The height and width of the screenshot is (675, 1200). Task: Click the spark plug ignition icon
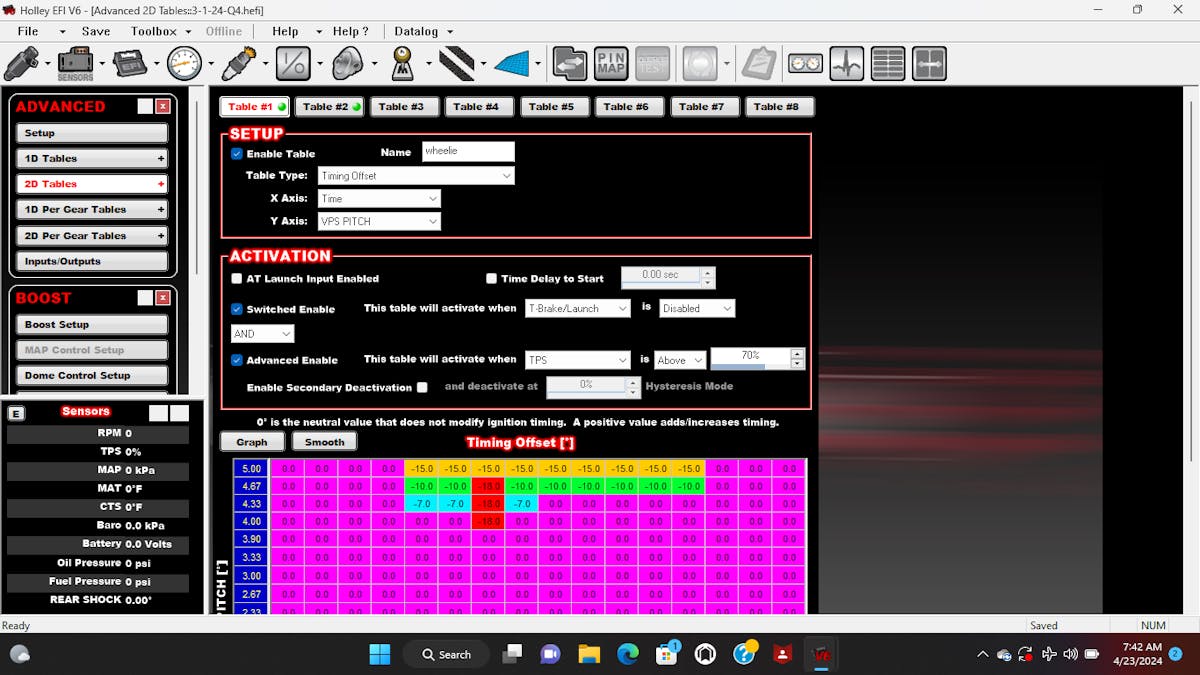[x=239, y=64]
